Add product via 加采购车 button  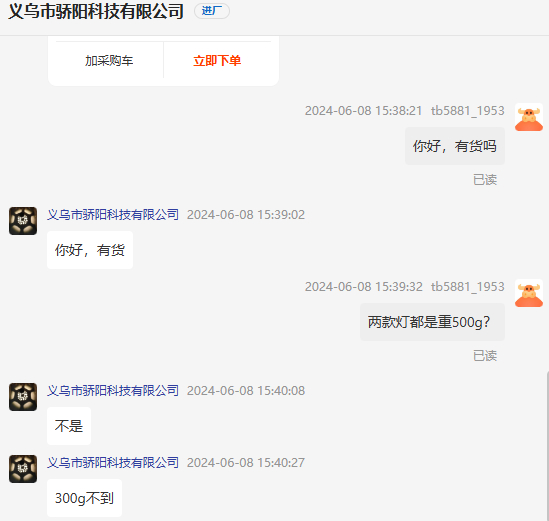[109, 61]
